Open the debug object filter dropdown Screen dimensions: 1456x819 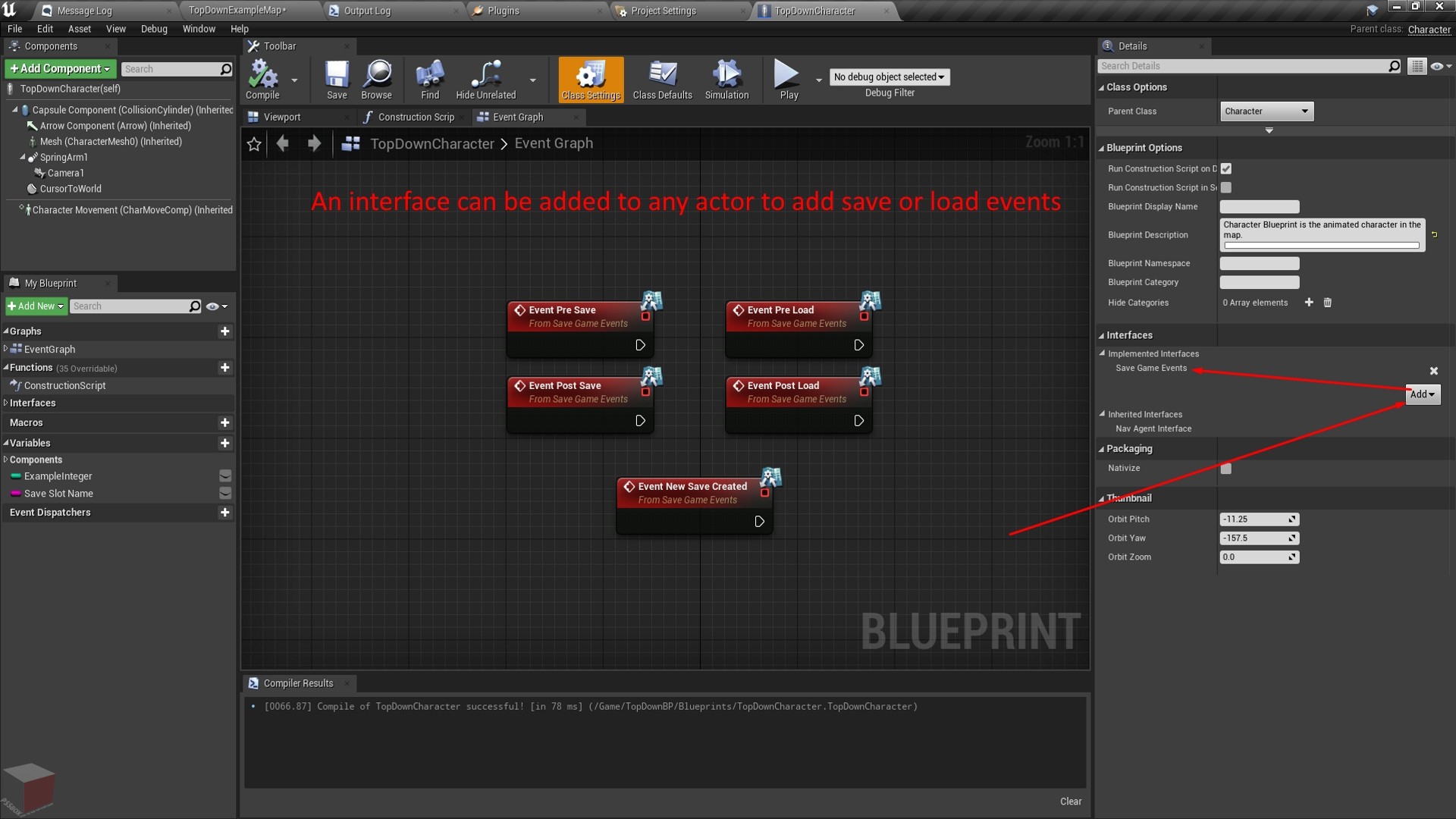coord(889,77)
